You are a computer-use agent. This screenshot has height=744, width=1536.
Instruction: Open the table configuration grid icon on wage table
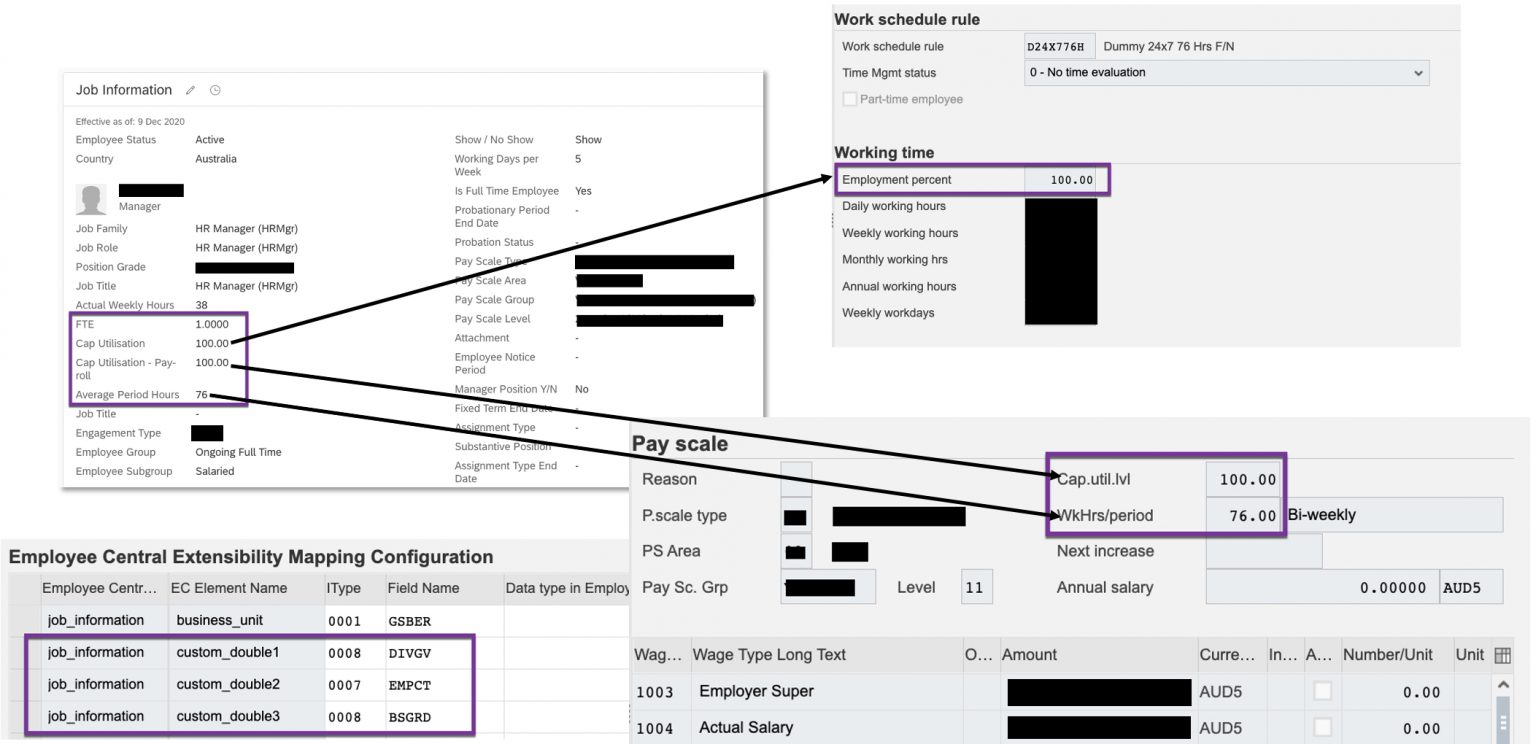click(x=1501, y=655)
